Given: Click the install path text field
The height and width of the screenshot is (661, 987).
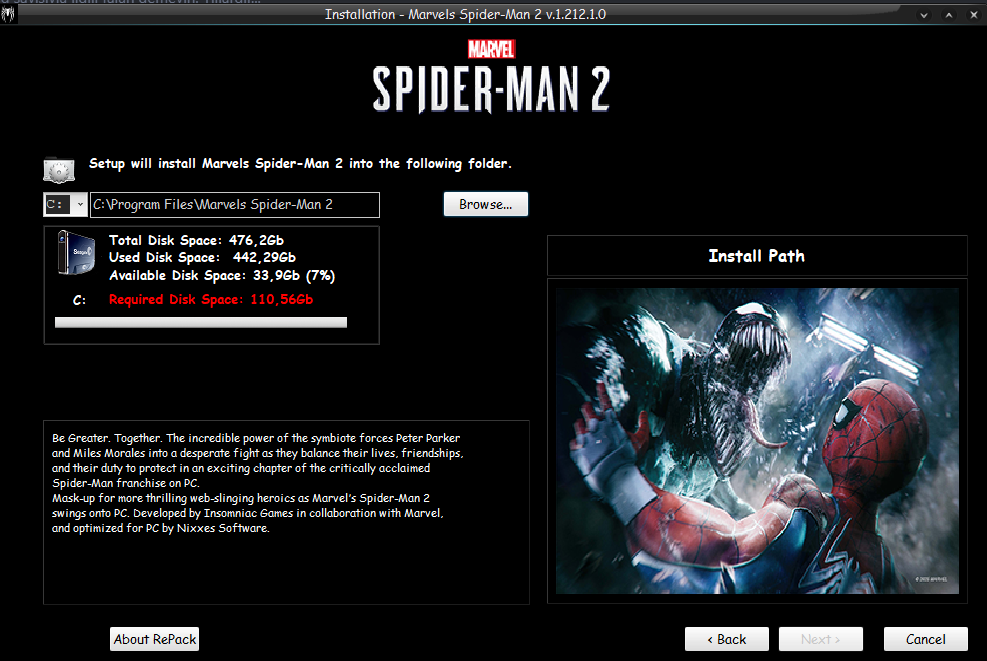Looking at the screenshot, I should [235, 205].
